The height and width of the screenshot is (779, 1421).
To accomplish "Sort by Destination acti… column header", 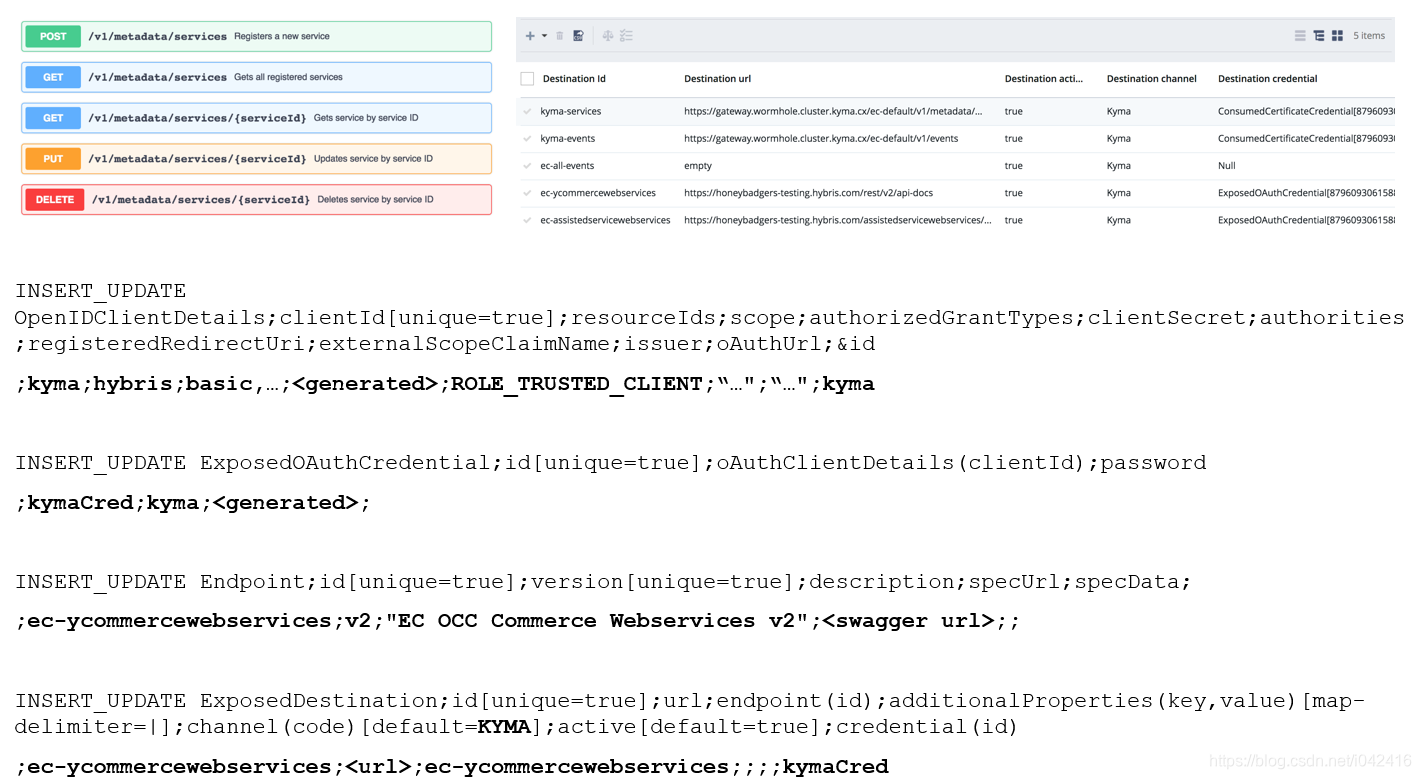I will click(x=1044, y=79).
